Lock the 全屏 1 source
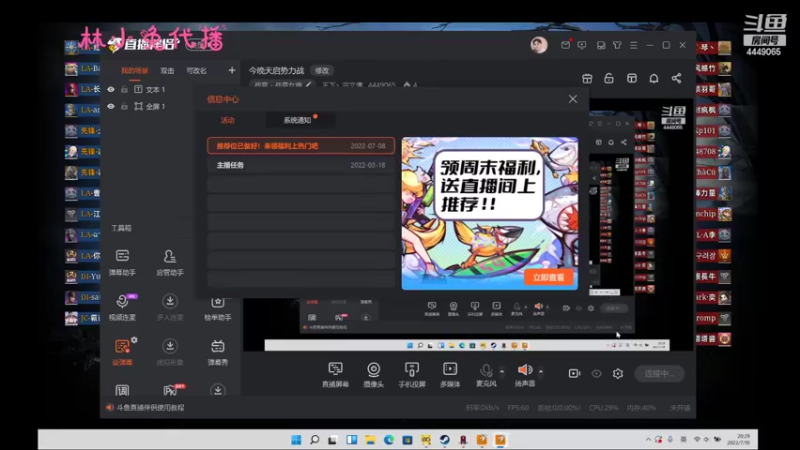 tap(124, 106)
